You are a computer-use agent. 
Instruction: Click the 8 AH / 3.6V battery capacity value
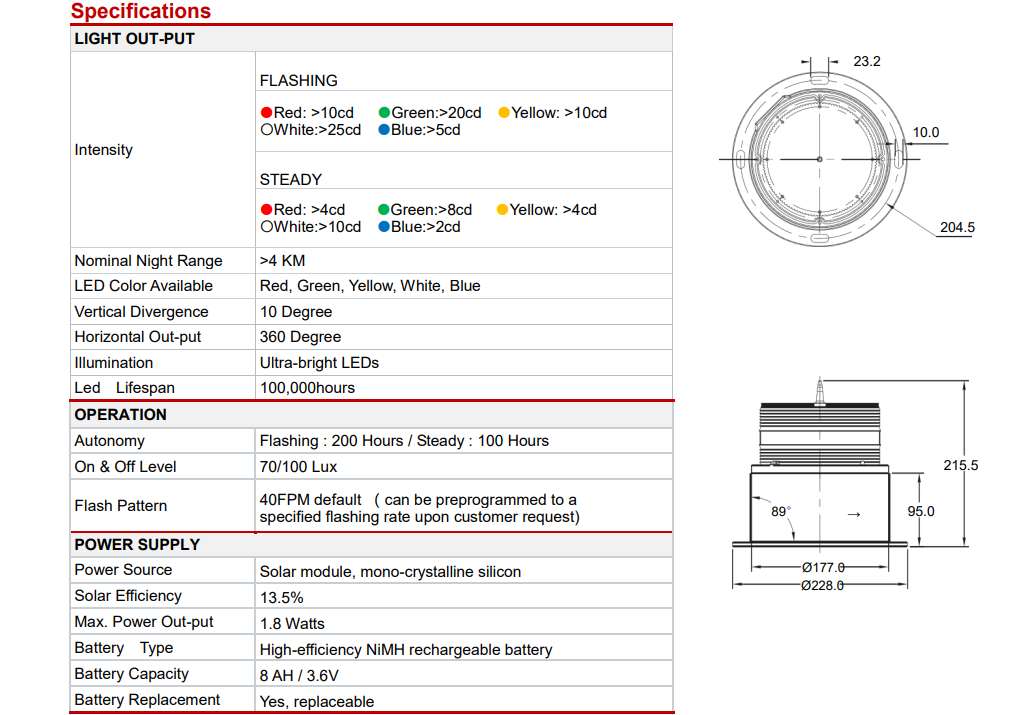(x=300, y=676)
